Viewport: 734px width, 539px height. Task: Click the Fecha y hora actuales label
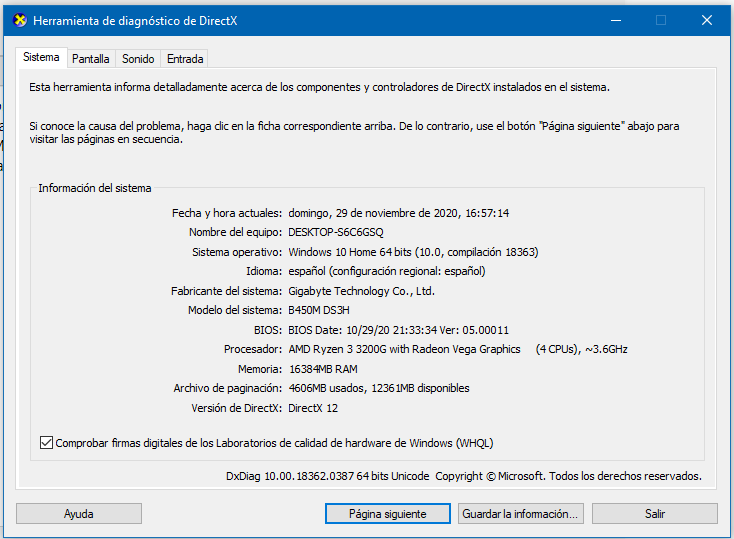pyautogui.click(x=227, y=213)
